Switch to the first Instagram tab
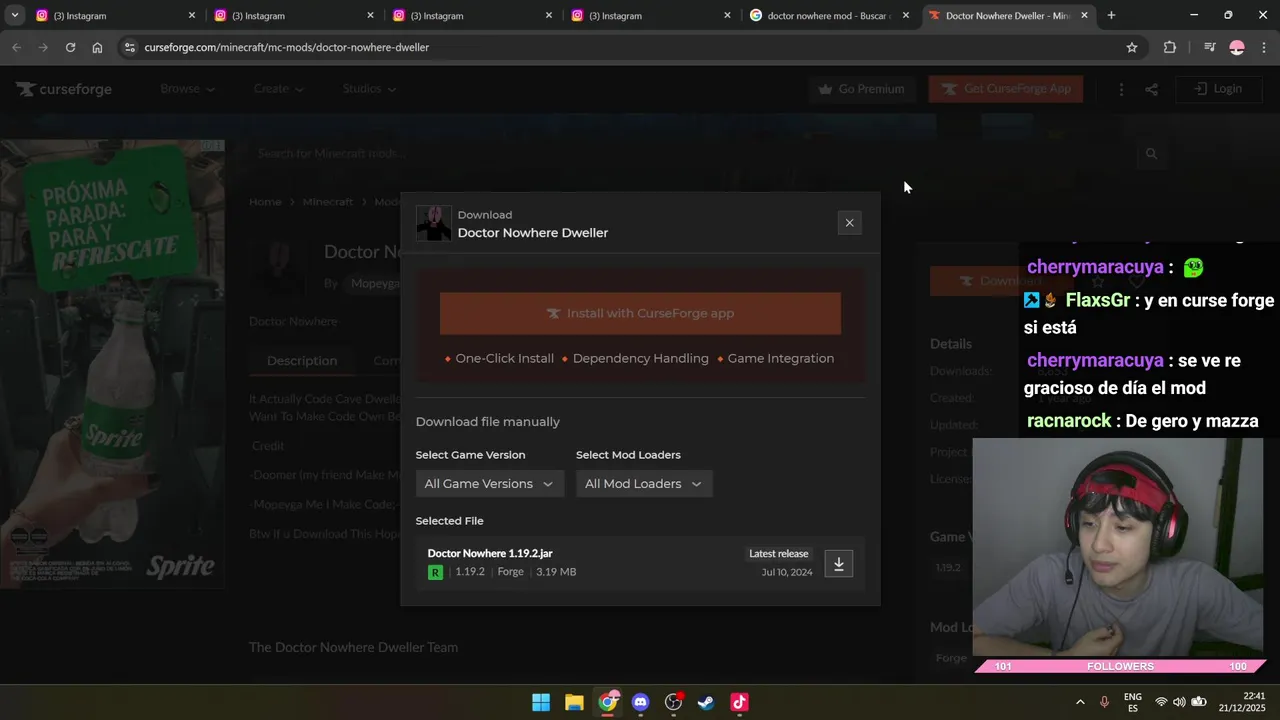 tap(116, 15)
